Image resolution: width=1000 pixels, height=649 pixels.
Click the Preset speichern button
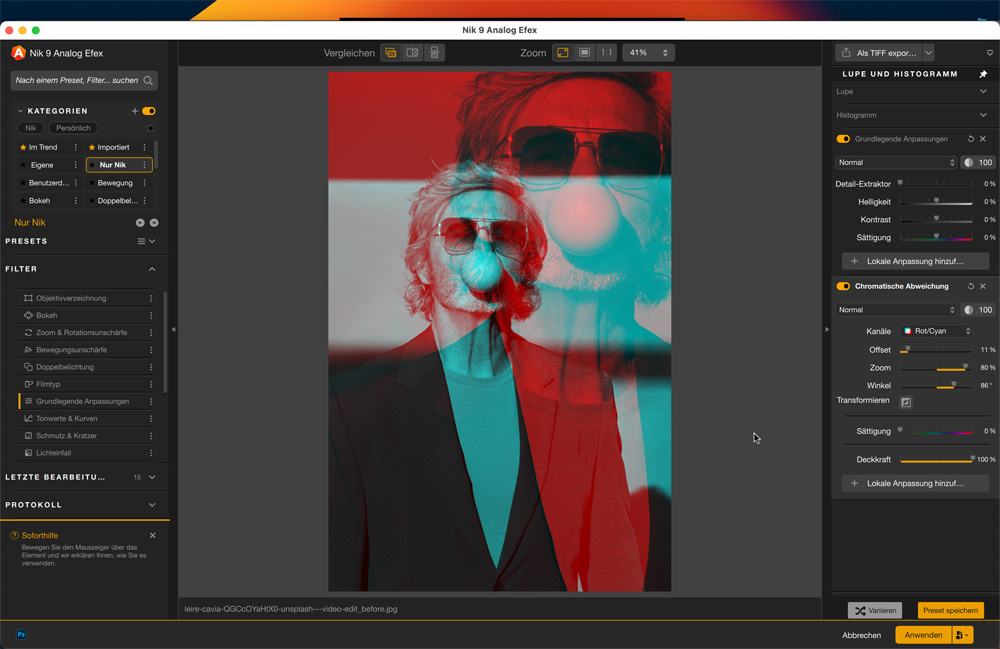point(950,611)
